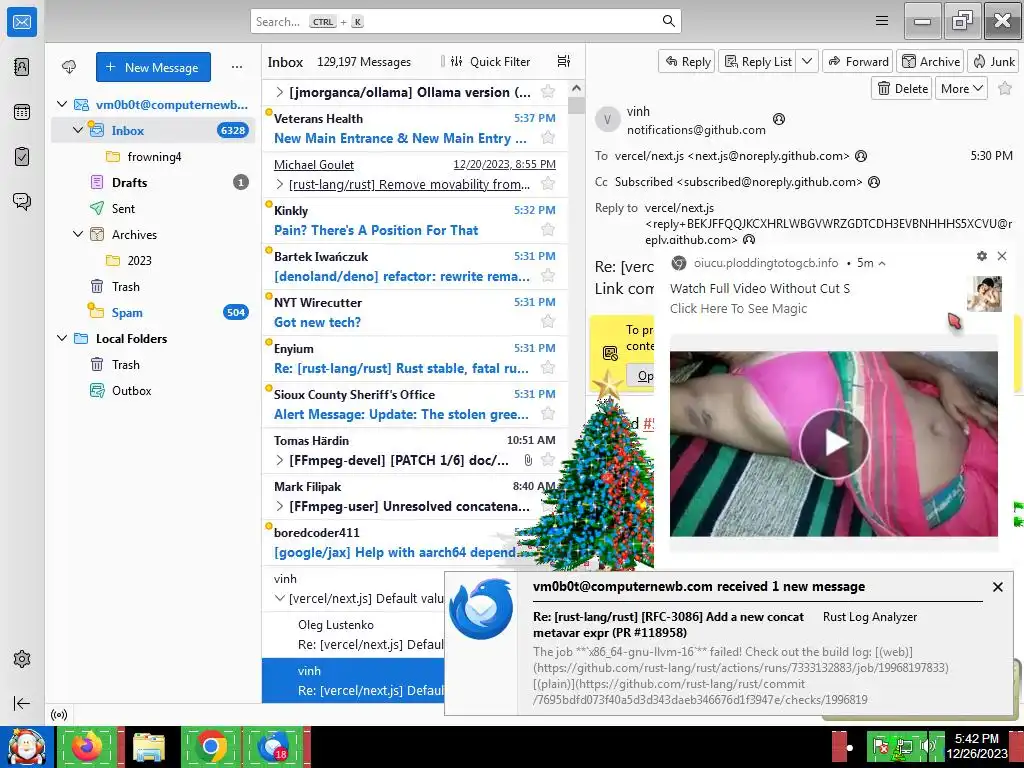
Task: Expand the FFmpeg-devel PATCH thread
Action: 280,460
